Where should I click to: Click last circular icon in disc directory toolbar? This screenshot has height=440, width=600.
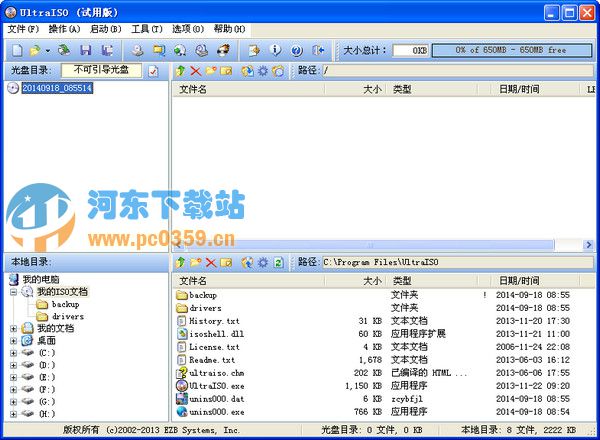278,71
